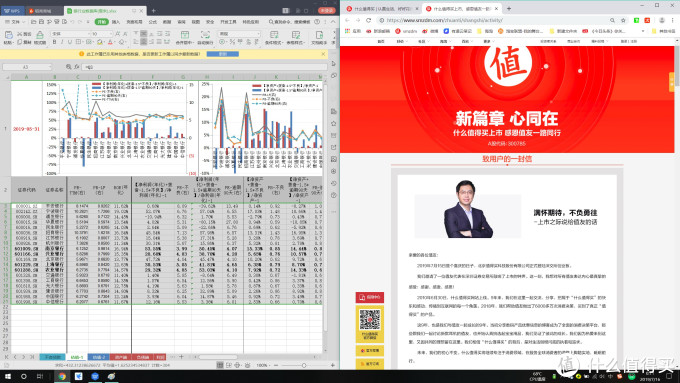Switch to the Formulas ribbon tab

[152, 22]
